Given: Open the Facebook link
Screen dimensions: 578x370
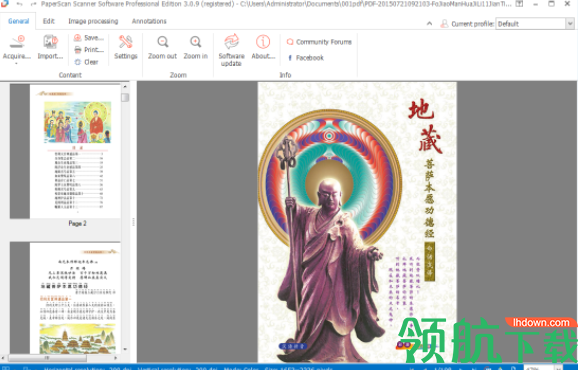Looking at the screenshot, I should [305, 58].
